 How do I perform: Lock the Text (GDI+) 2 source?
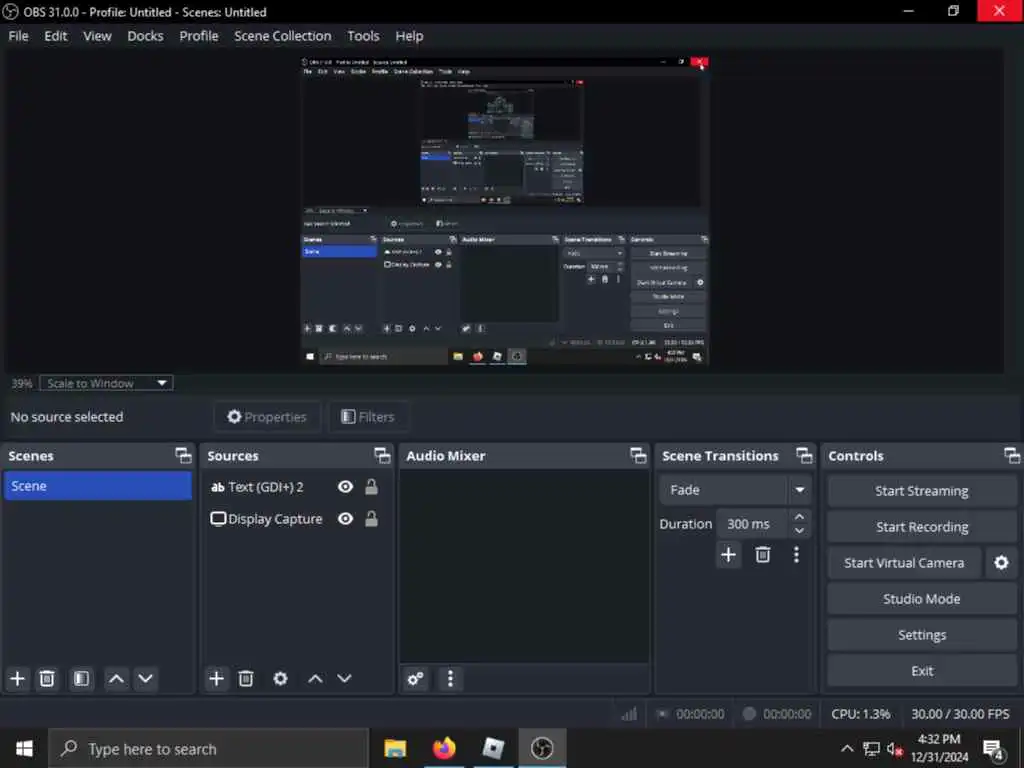coord(372,487)
